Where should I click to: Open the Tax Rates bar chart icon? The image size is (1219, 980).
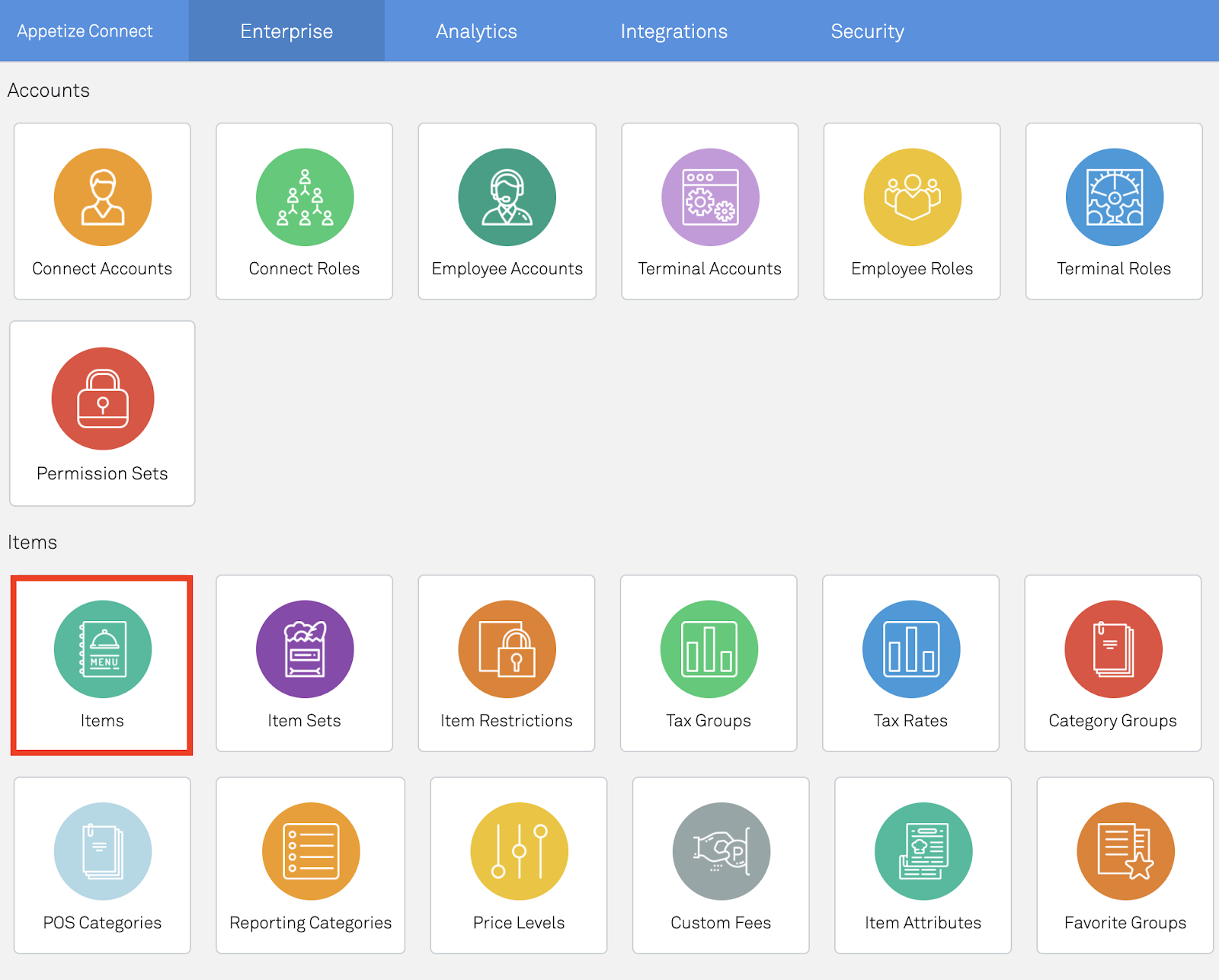tap(911, 649)
